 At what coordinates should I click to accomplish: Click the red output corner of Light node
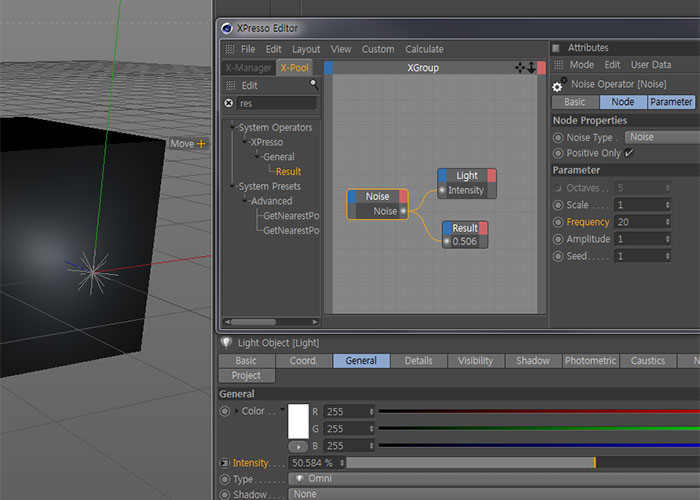click(x=492, y=175)
